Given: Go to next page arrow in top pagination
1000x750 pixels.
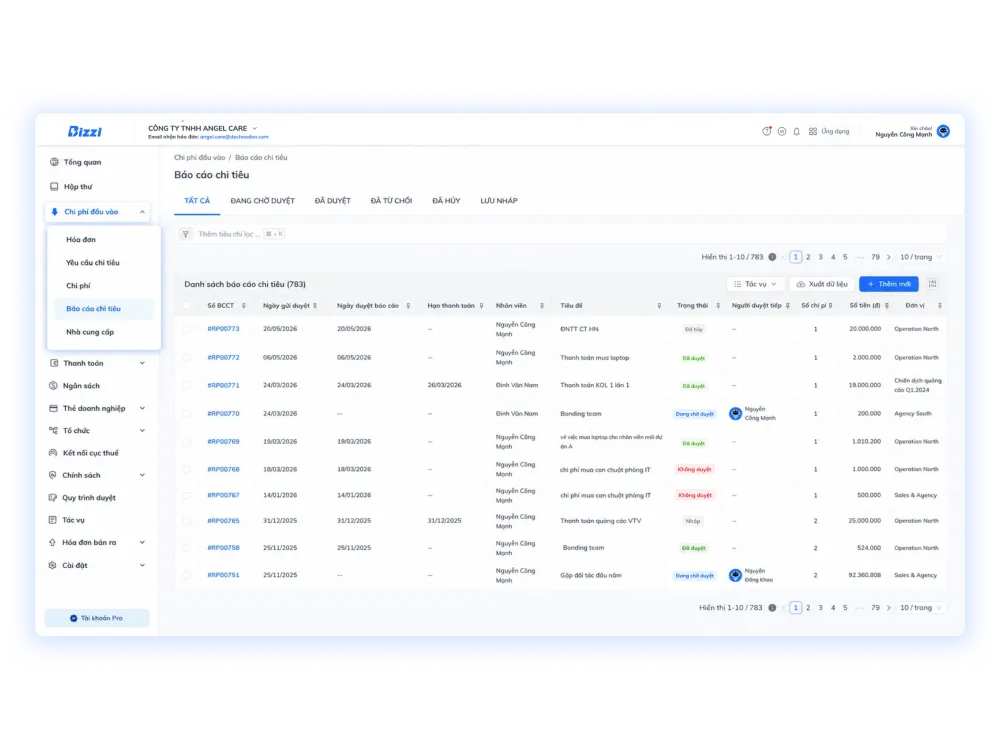Looking at the screenshot, I should tap(888, 257).
